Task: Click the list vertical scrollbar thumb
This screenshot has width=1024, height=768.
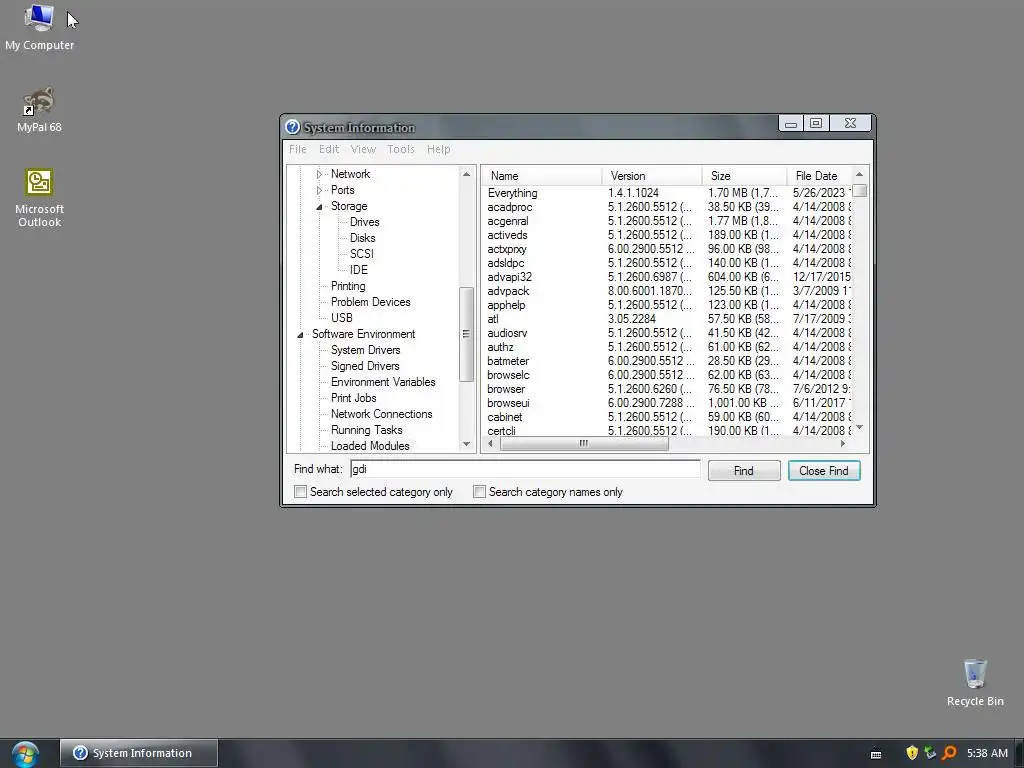Action: tap(859, 191)
